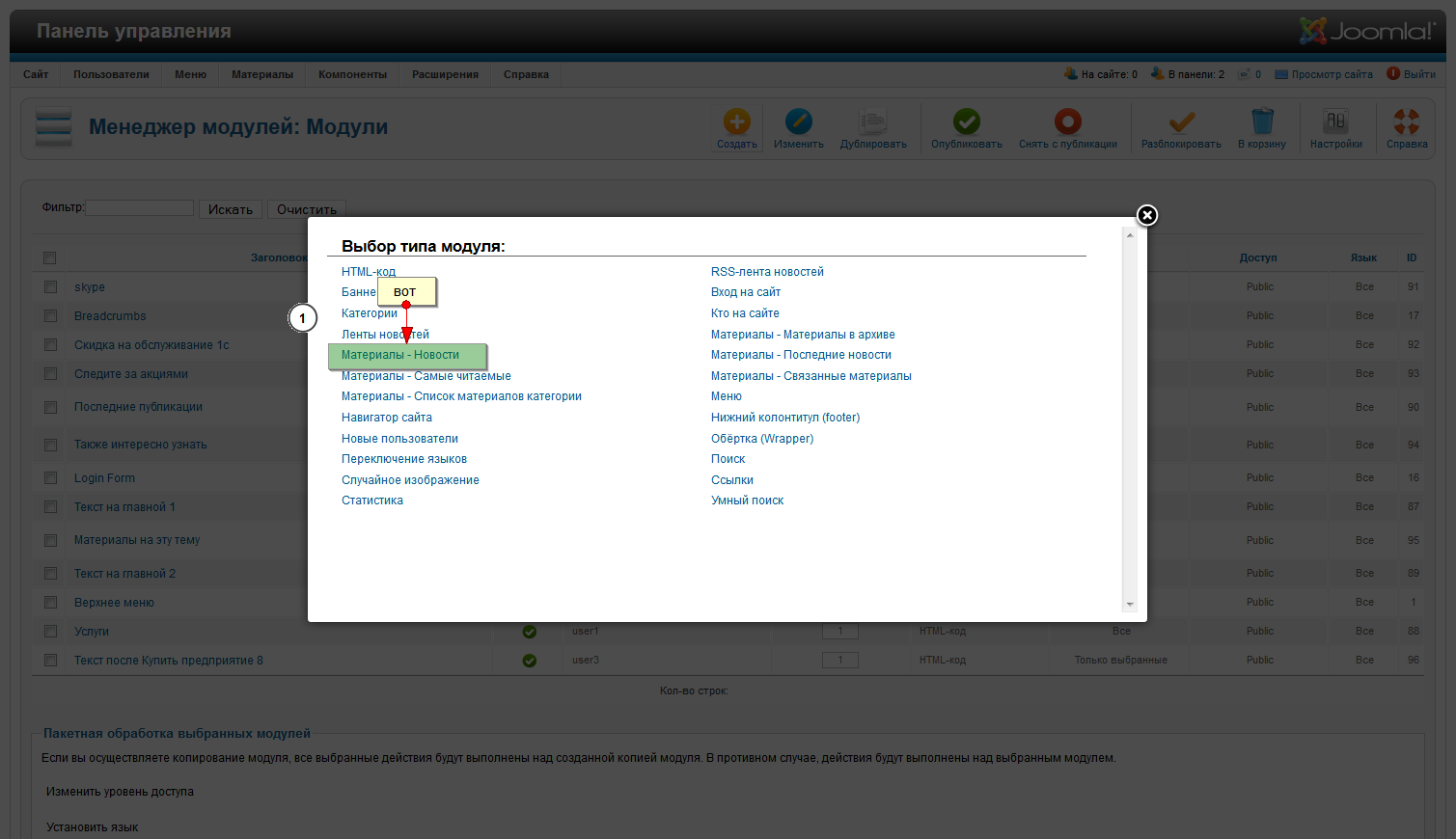The height and width of the screenshot is (839, 1456).
Task: Close the module type selection dialog
Action: tap(1146, 215)
